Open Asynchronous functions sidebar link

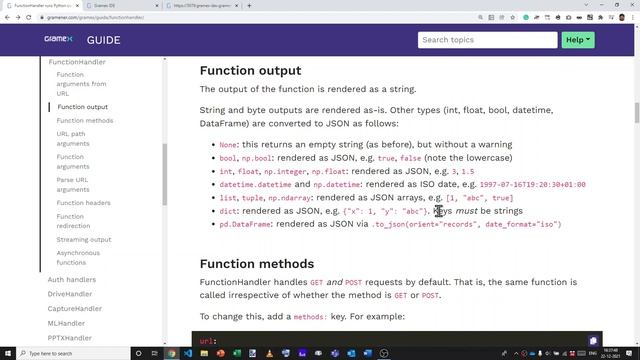[78, 258]
